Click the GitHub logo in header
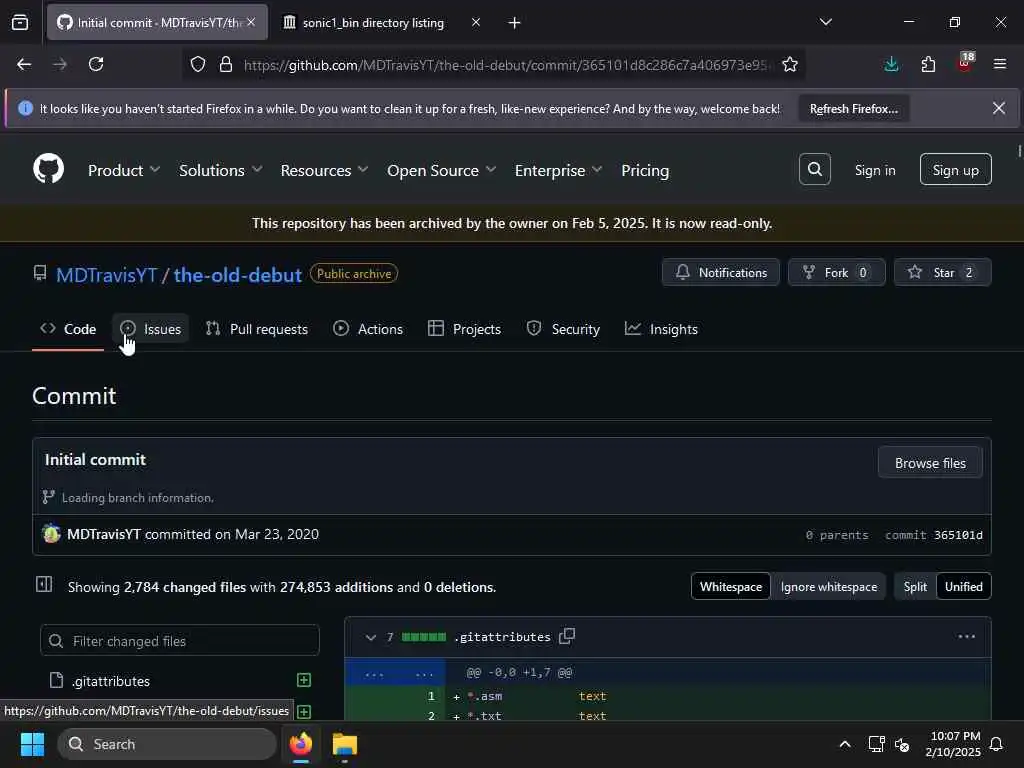The height and width of the screenshot is (768, 1024). click(x=48, y=169)
